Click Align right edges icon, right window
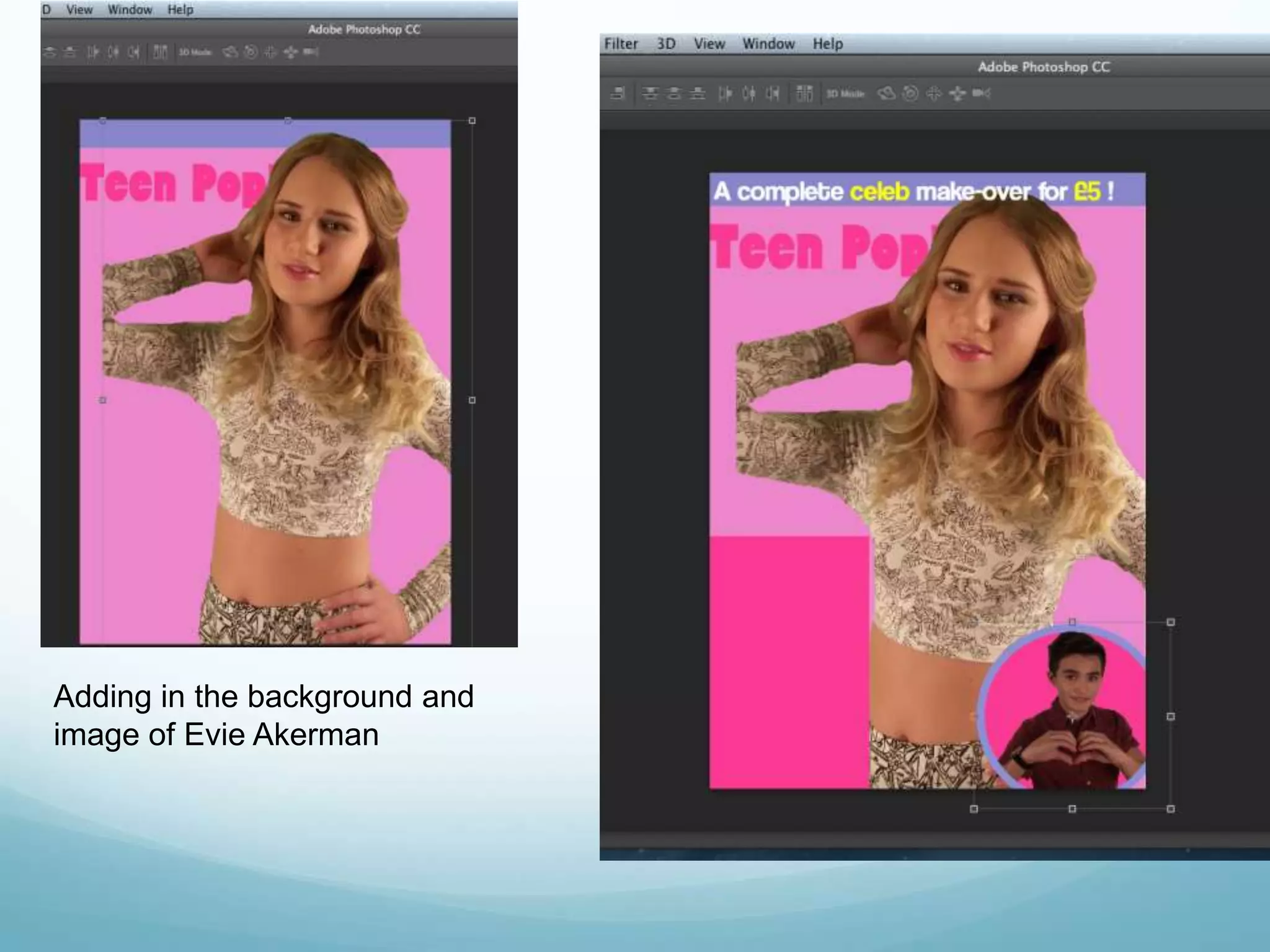The image size is (1270, 952). point(618,94)
